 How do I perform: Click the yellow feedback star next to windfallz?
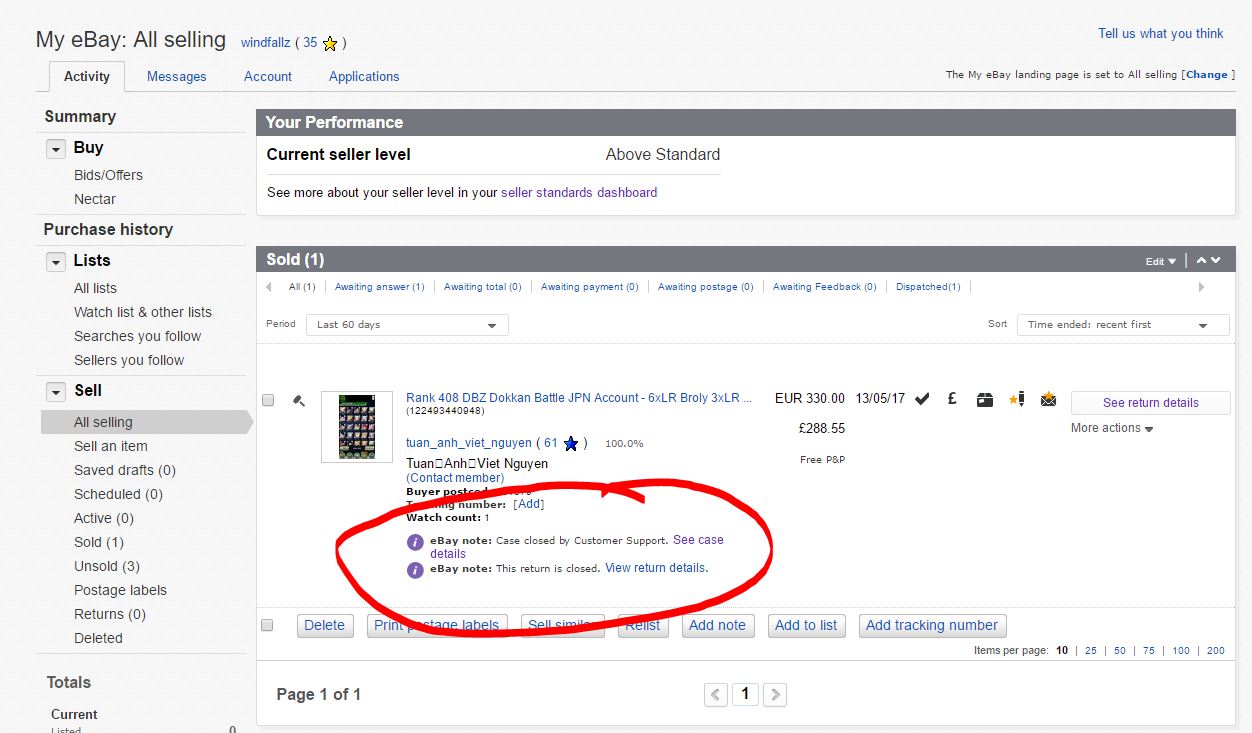(x=330, y=43)
